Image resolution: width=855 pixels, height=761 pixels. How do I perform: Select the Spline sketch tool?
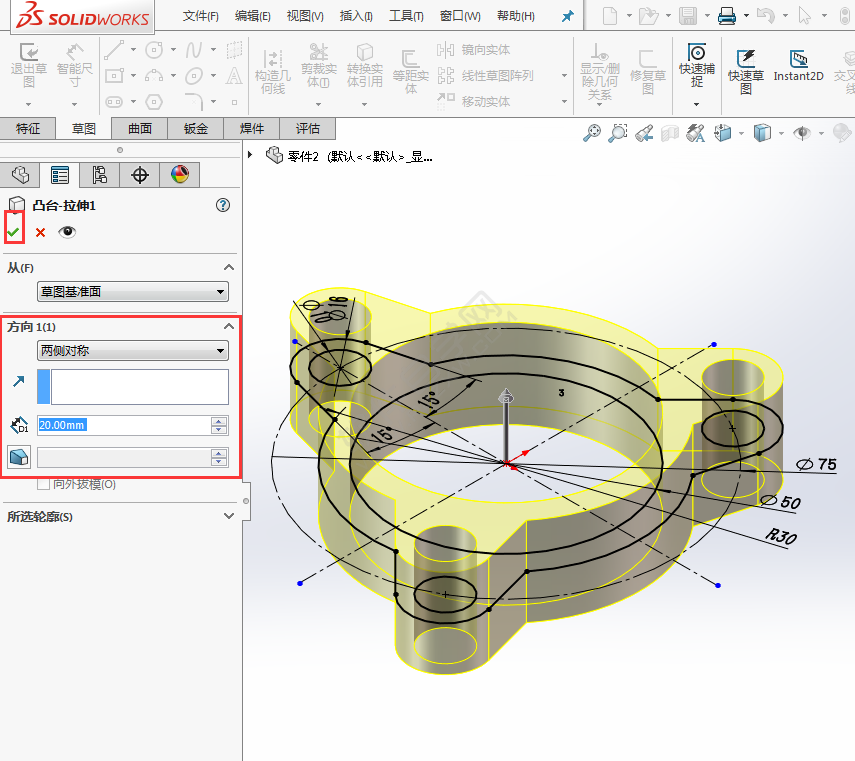[x=194, y=50]
